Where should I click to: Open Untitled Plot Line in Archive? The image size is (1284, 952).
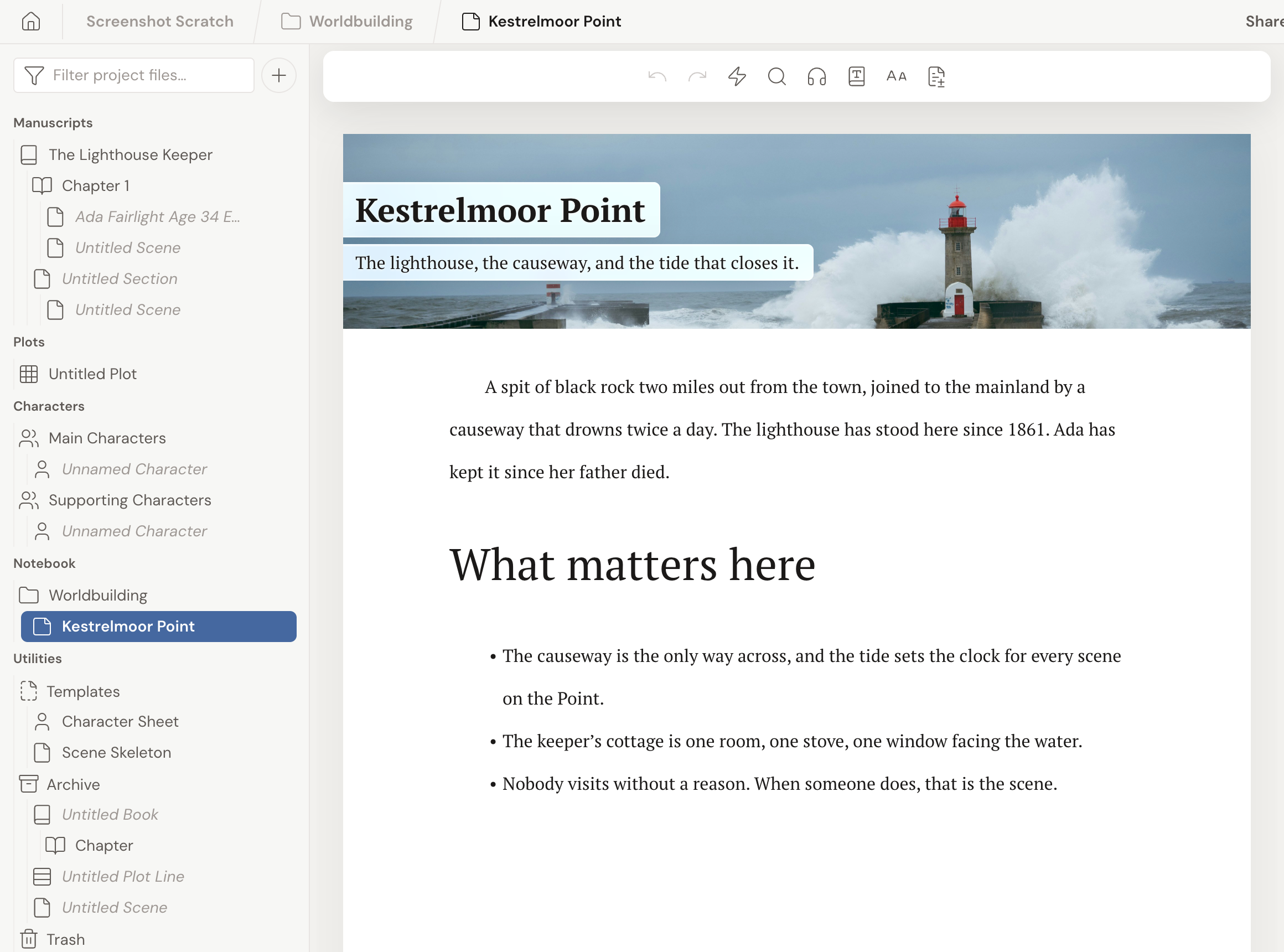tap(123, 877)
